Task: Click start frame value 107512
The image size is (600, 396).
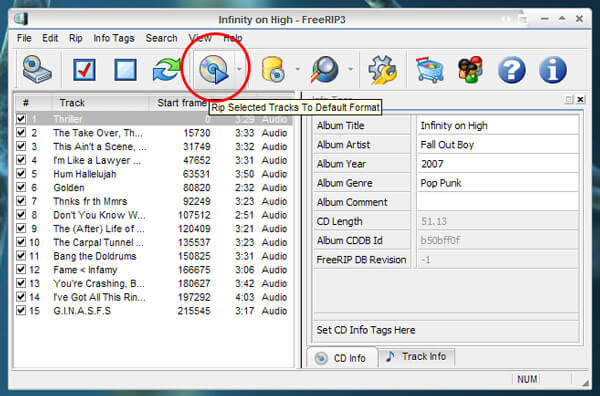Action: tap(194, 215)
